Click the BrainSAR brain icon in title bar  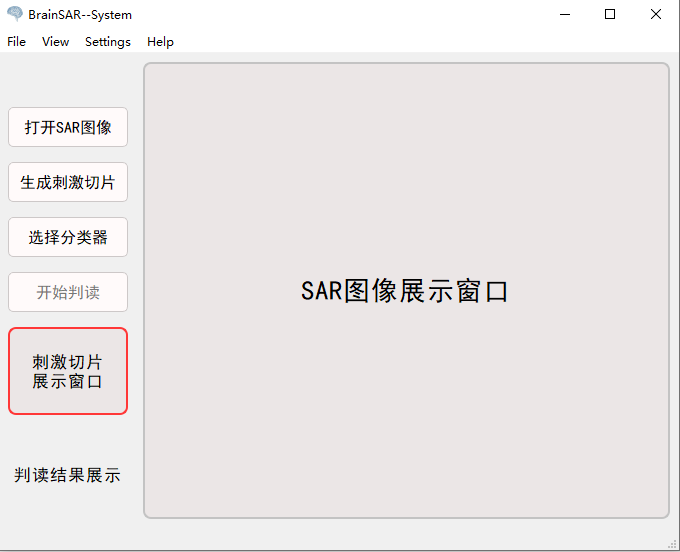(15, 14)
